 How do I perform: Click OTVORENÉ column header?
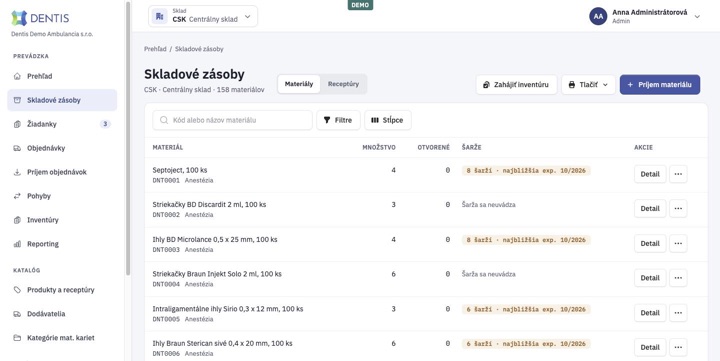tap(433, 147)
